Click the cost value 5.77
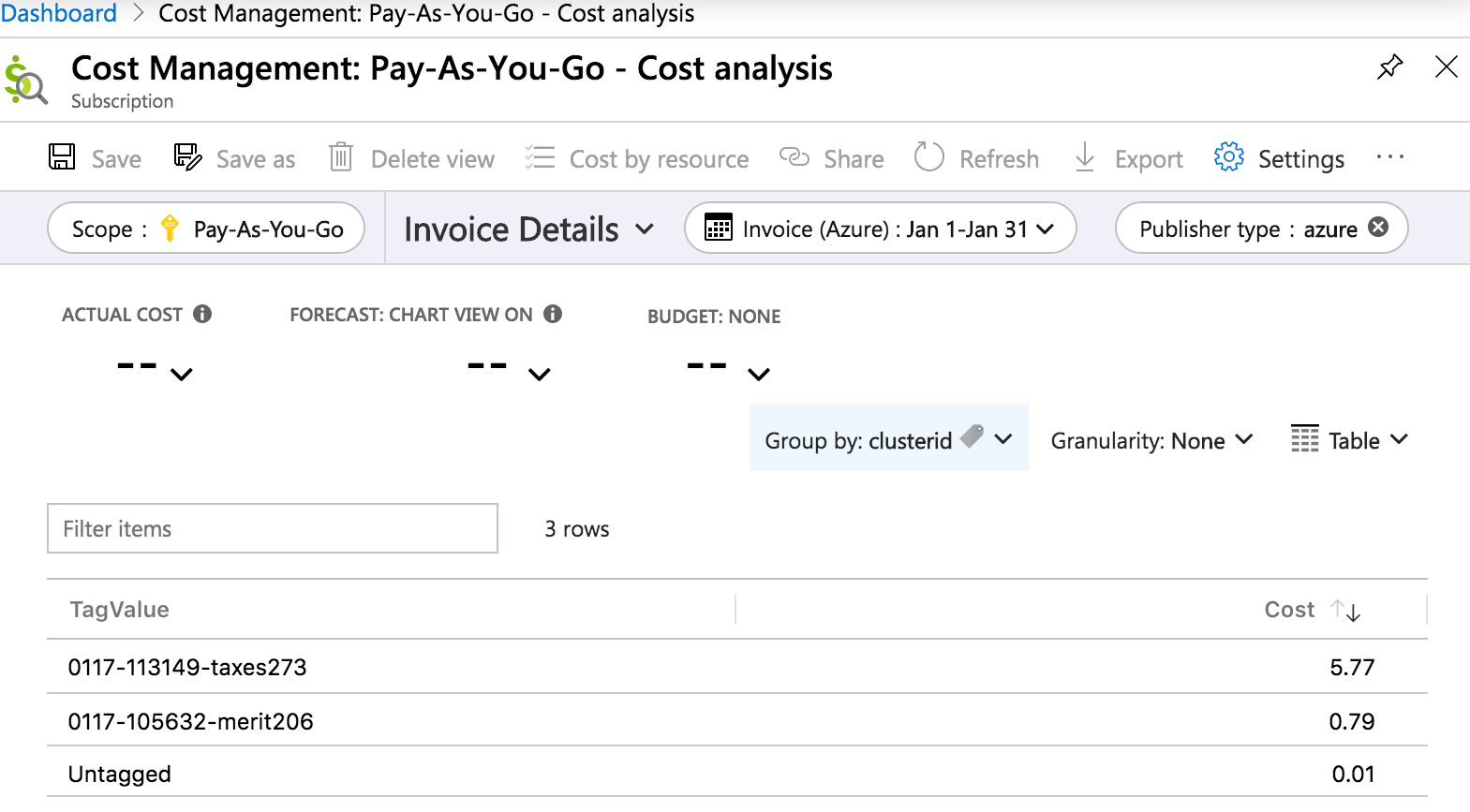 (x=1352, y=667)
